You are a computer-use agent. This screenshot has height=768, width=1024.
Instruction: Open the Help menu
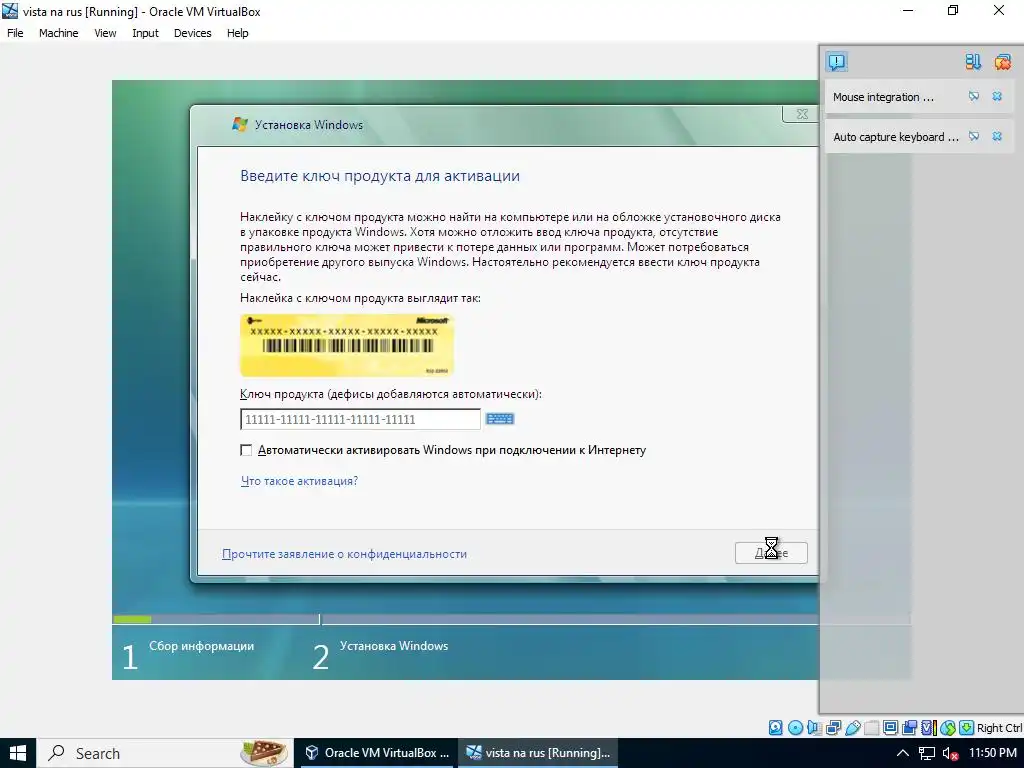237,33
